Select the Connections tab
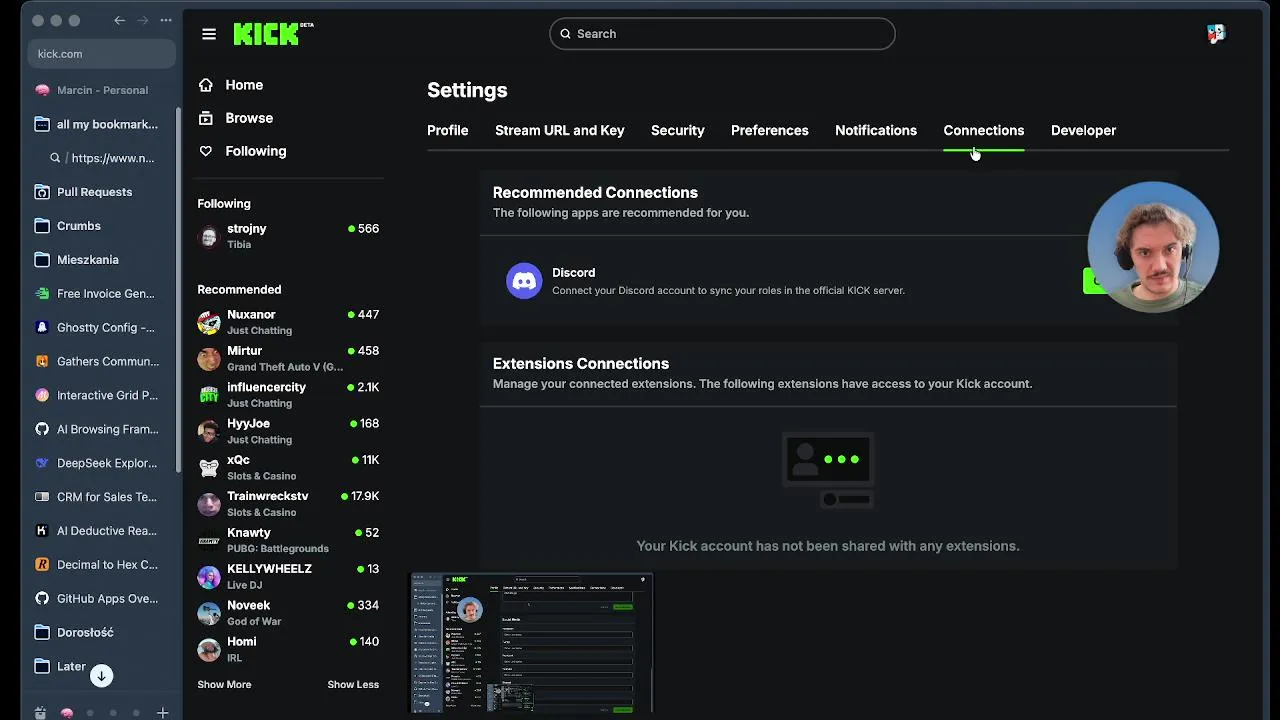This screenshot has height=720, width=1280. point(984,131)
